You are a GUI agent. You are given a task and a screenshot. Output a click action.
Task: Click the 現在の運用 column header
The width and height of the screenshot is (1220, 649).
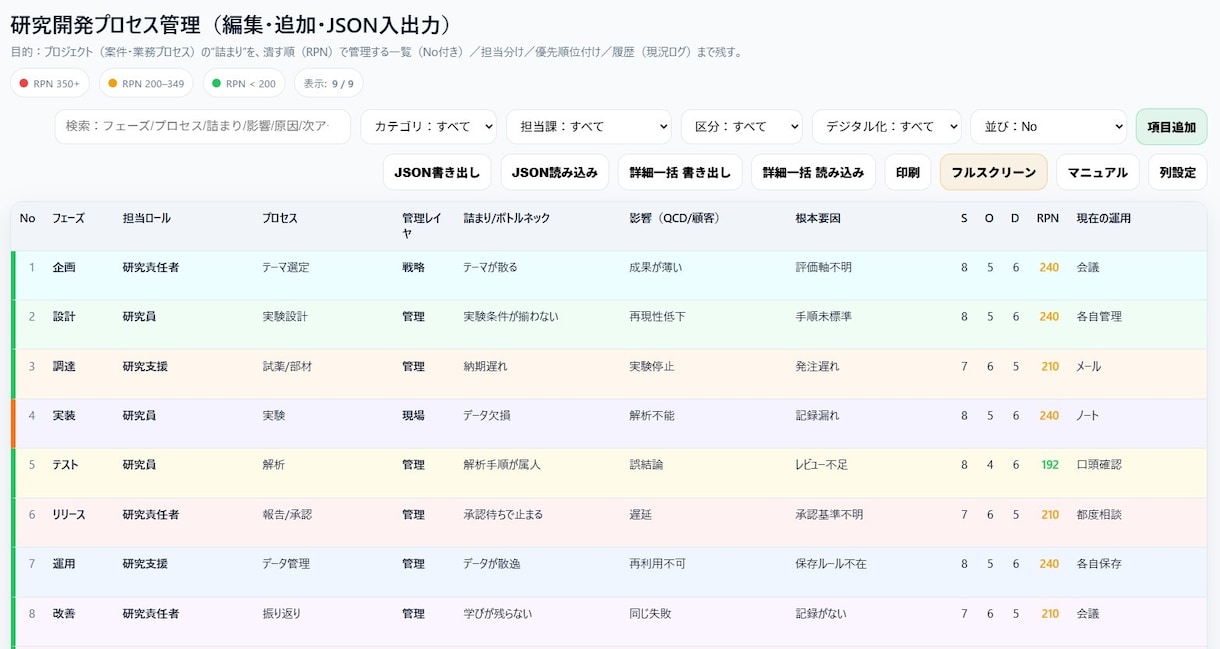(x=1103, y=218)
